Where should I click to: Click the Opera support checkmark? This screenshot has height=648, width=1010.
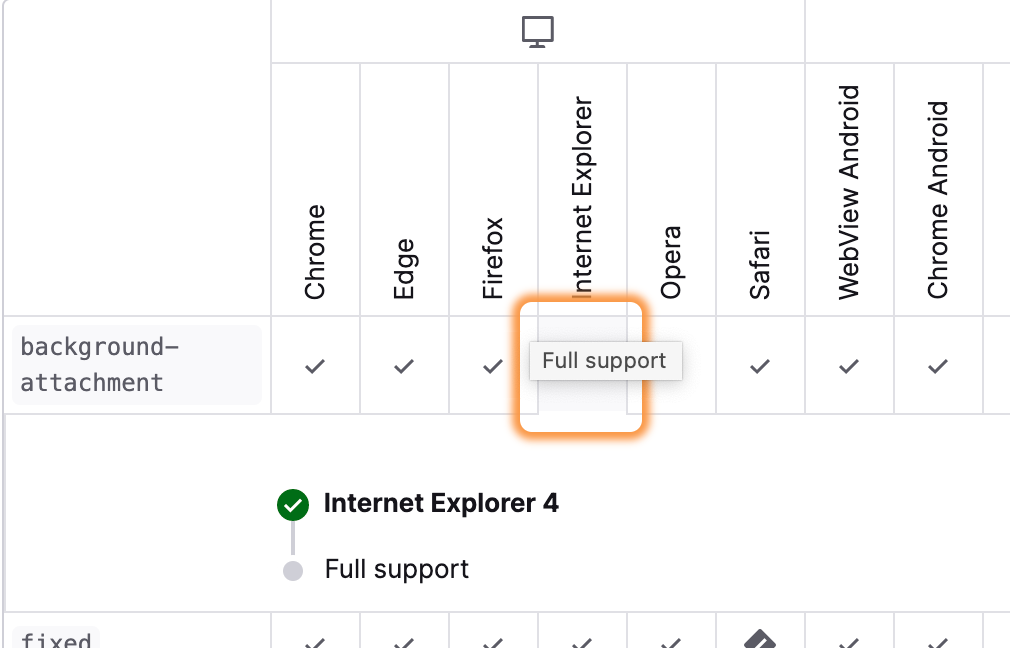click(671, 366)
